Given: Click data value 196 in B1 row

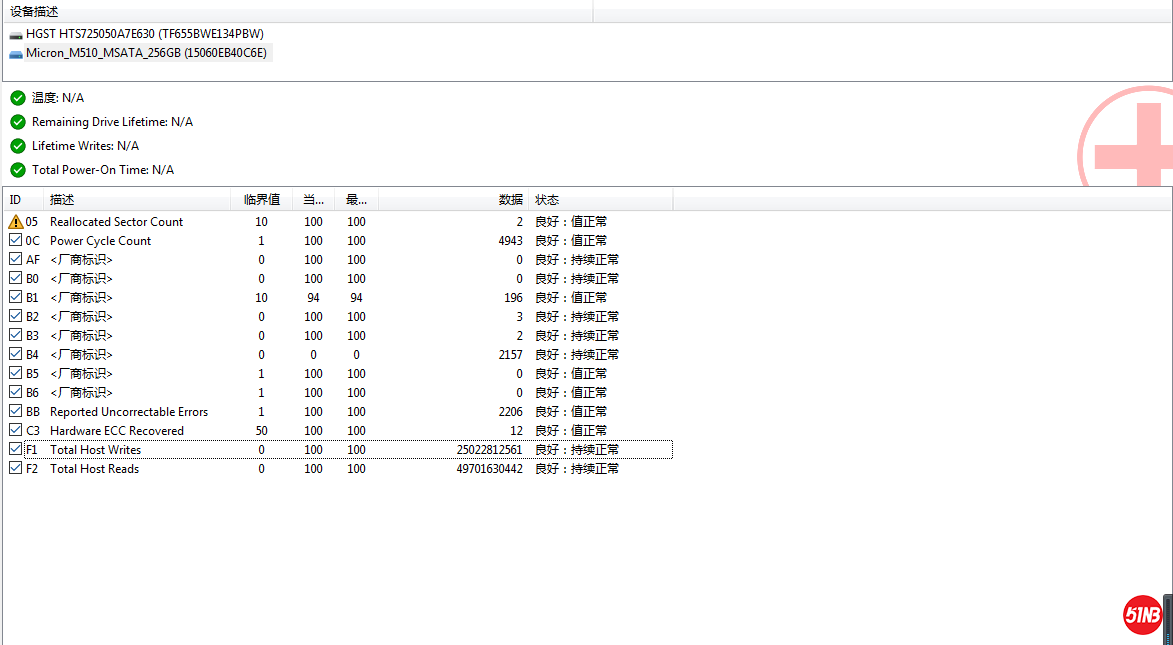Looking at the screenshot, I should [513, 298].
